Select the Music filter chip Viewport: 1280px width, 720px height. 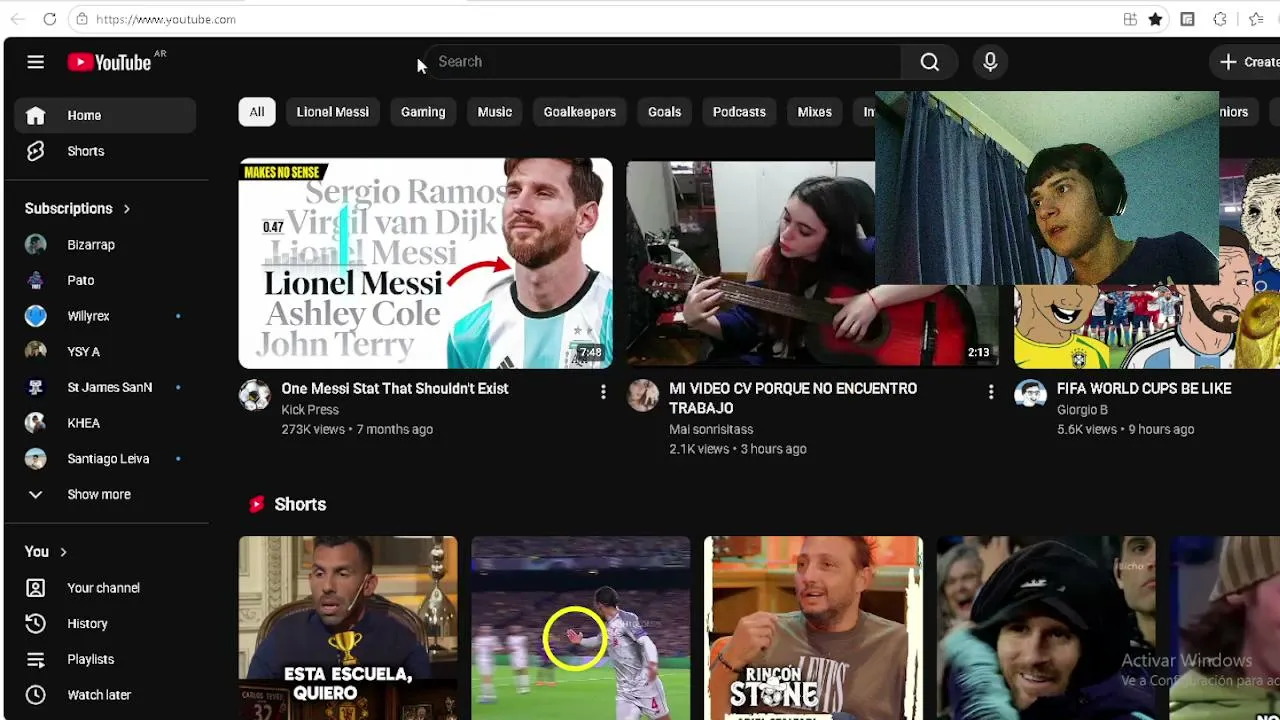coord(495,112)
